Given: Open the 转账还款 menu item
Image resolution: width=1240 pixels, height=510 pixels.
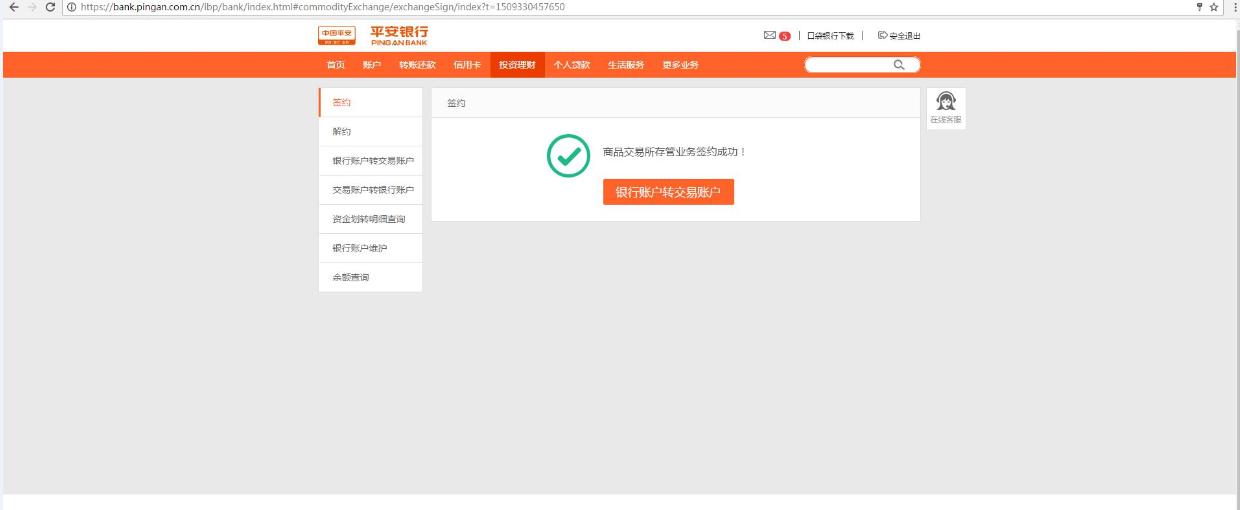Looking at the screenshot, I should click(x=417, y=65).
